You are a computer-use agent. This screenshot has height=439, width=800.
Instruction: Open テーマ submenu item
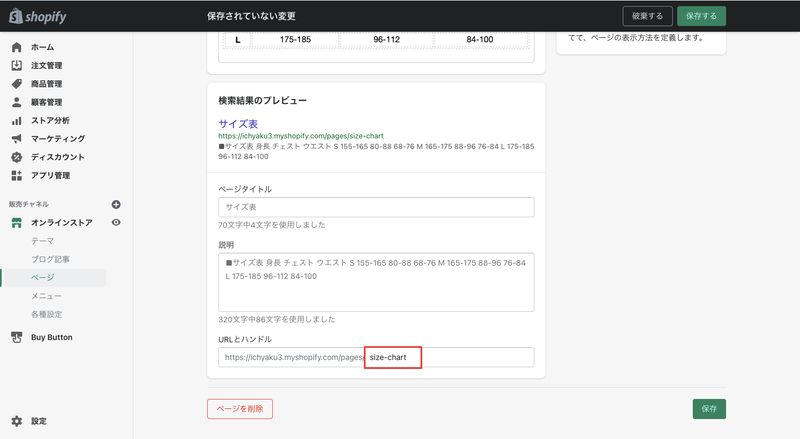point(42,241)
